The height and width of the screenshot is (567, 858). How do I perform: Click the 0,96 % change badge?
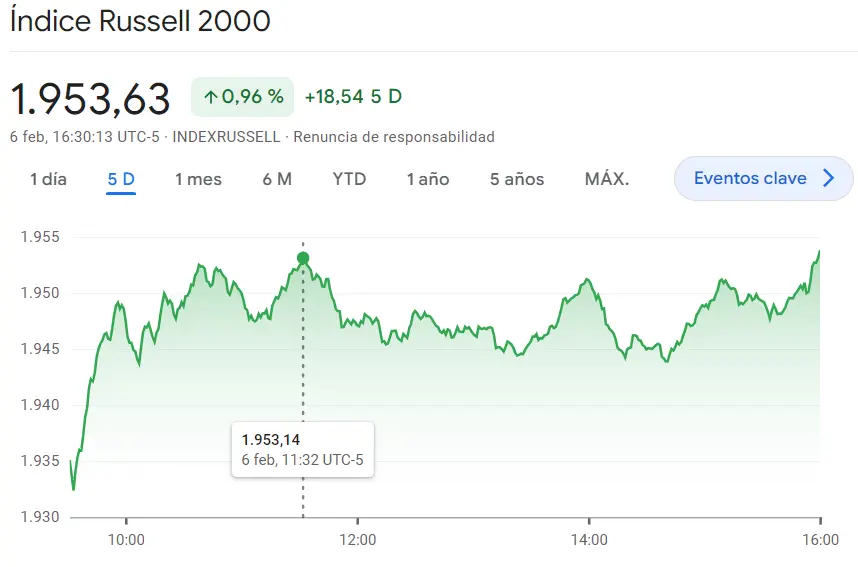(x=243, y=97)
